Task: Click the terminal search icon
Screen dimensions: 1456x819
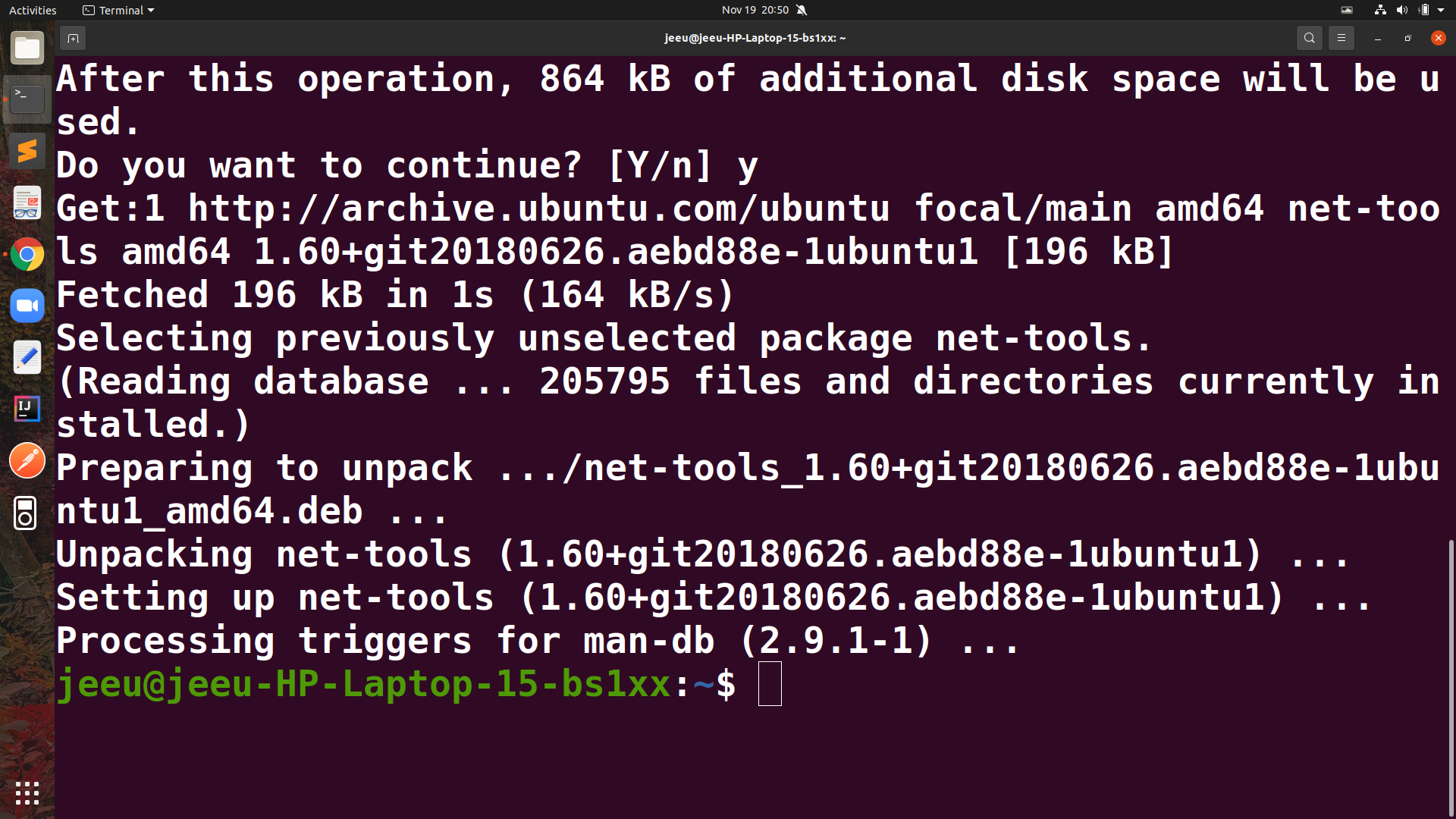Action: pos(1309,38)
